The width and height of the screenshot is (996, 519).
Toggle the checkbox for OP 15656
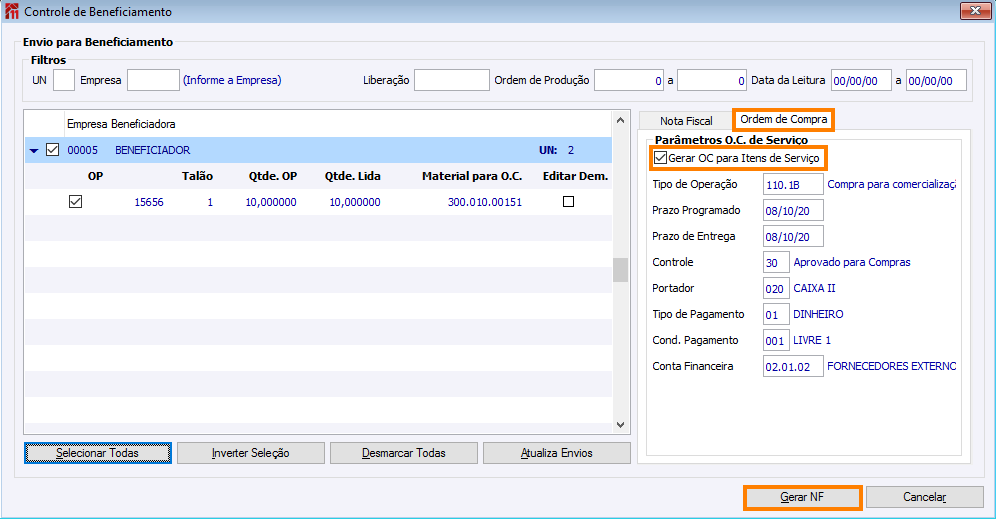click(76, 201)
